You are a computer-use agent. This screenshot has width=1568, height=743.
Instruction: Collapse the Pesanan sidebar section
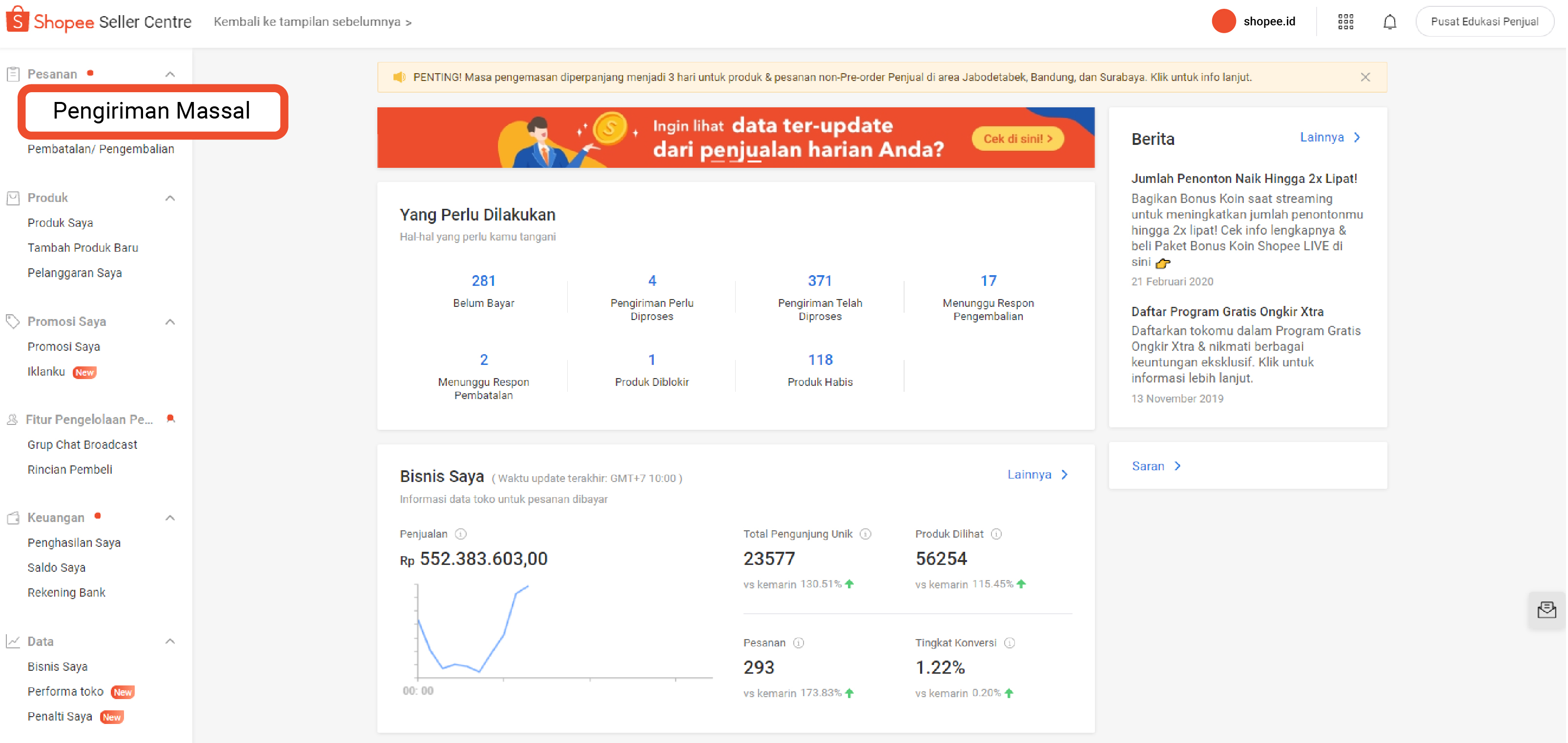coord(170,74)
